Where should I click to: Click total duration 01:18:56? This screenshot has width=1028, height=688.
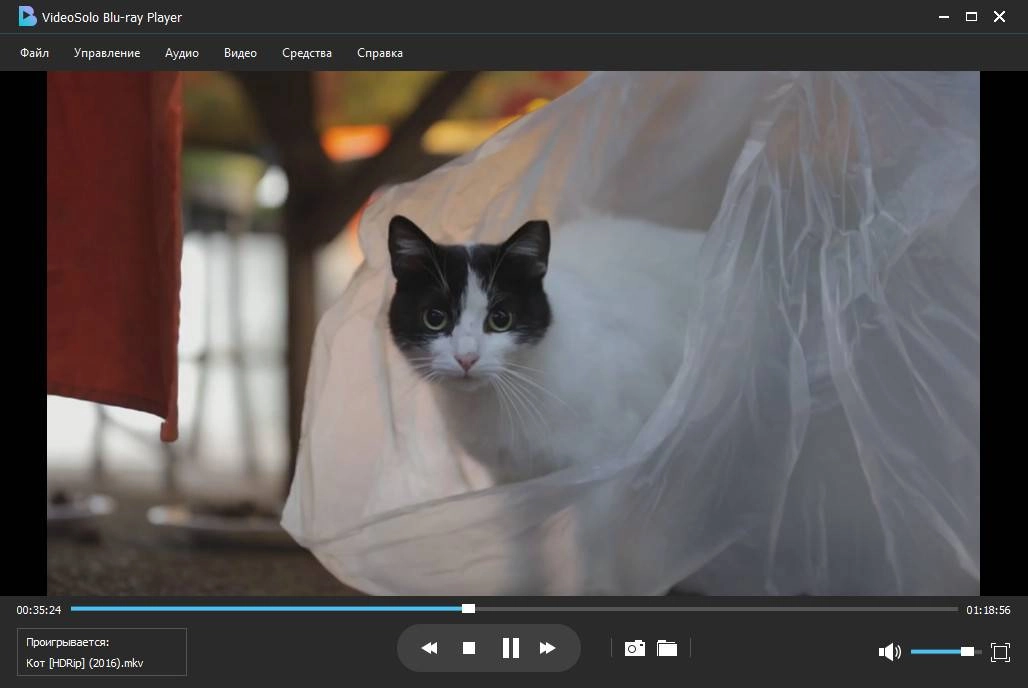coord(988,610)
